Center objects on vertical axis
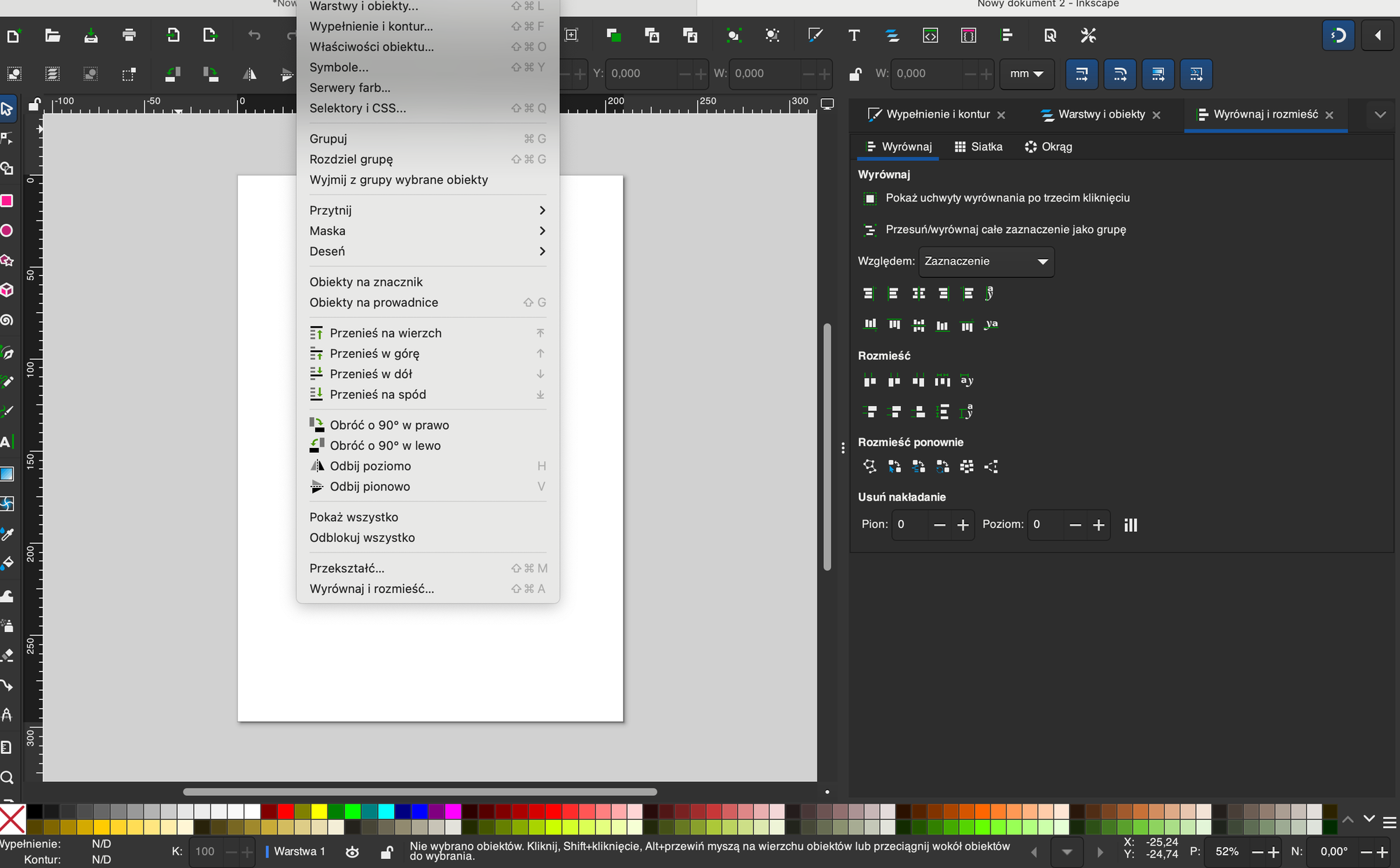1400x868 pixels. [x=918, y=293]
